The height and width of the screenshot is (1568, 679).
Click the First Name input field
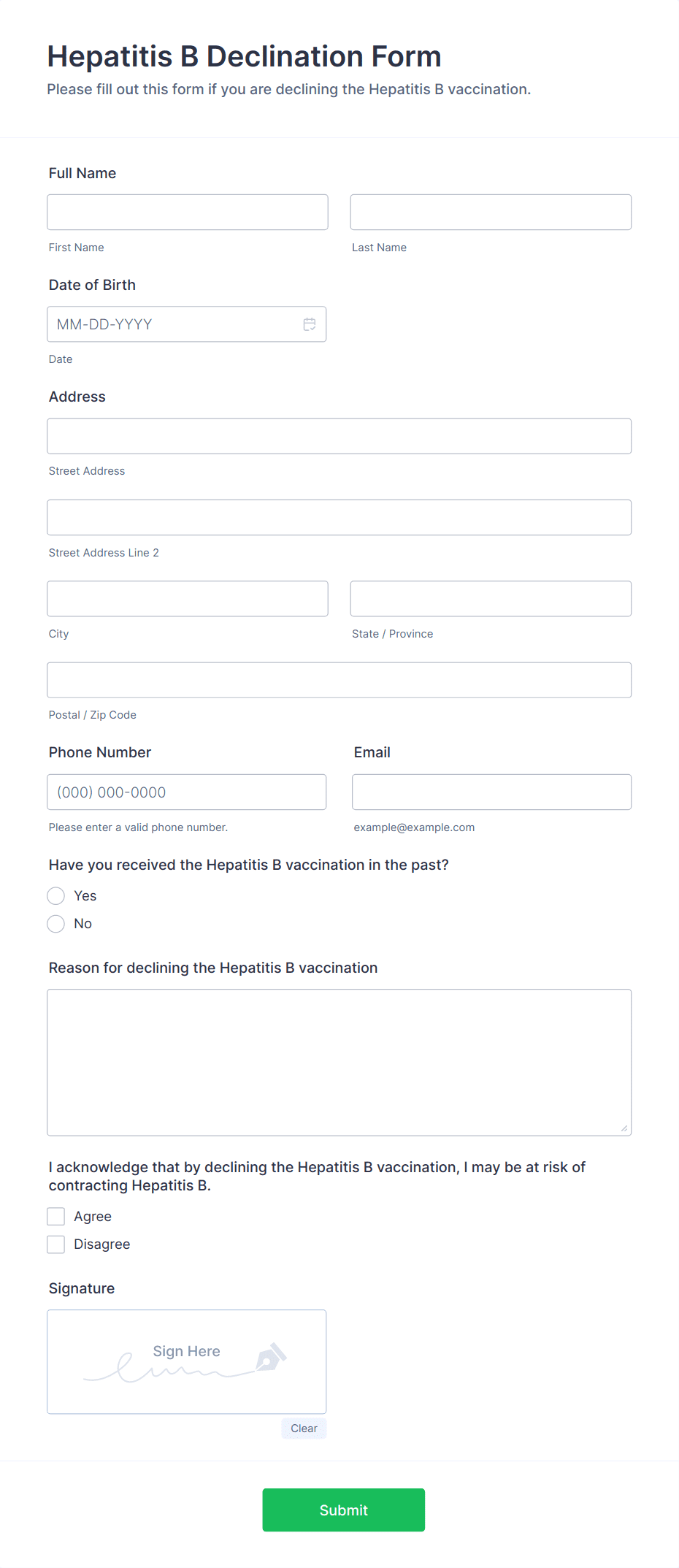(x=187, y=212)
